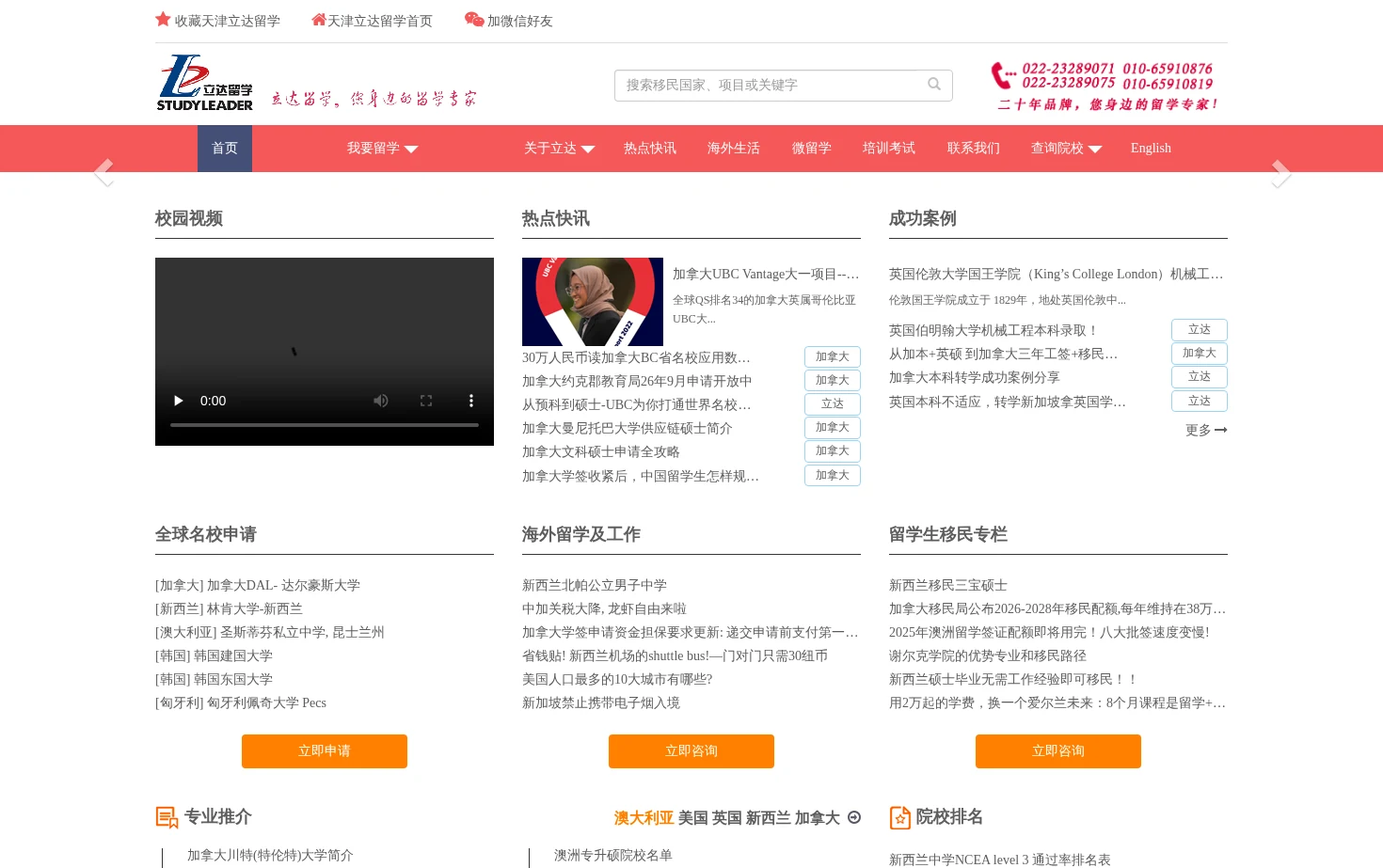This screenshot has width=1383, height=868.
Task: Click the 专业推介 section icon
Action: coord(167,817)
